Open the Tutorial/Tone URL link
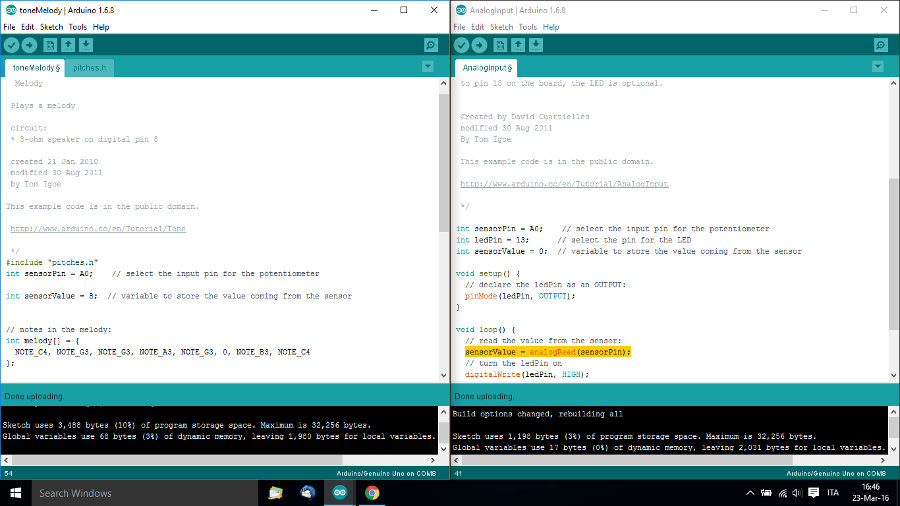The height and width of the screenshot is (506, 900). [x=98, y=228]
